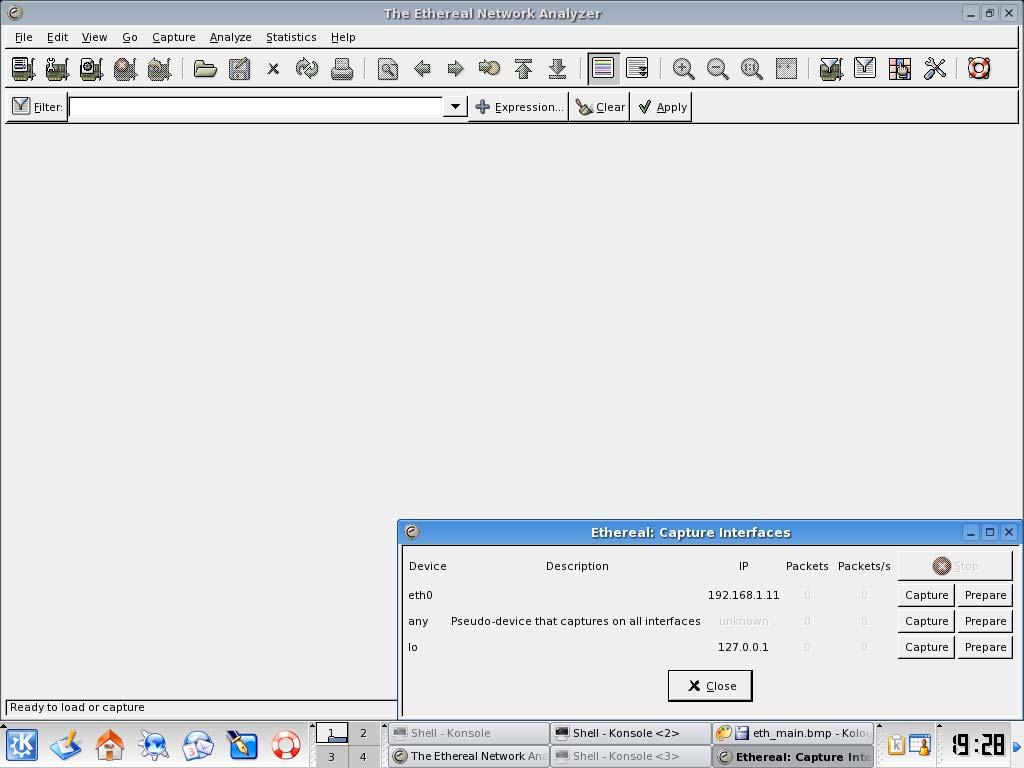1024x768 pixels.
Task: Open the Go menu
Action: (130, 37)
